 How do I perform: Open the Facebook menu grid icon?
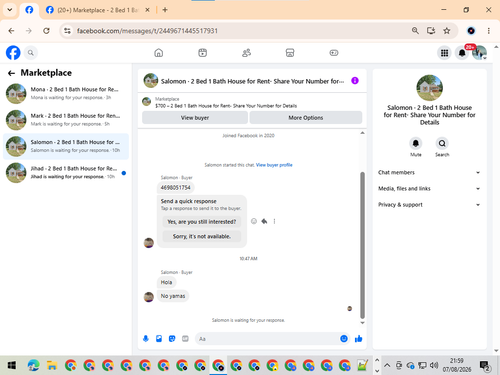pyautogui.click(x=444, y=53)
